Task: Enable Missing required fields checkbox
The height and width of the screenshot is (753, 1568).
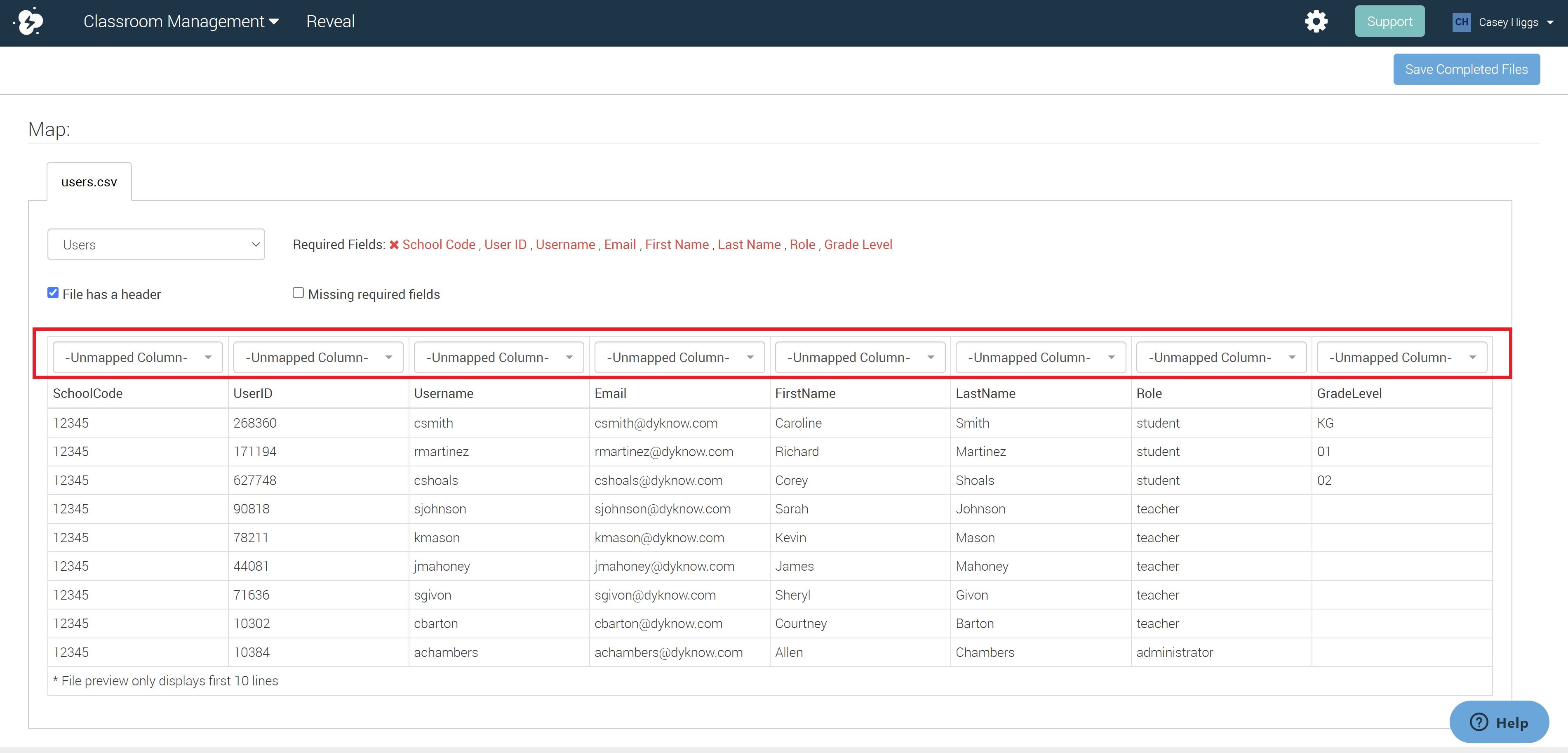Action: click(298, 293)
